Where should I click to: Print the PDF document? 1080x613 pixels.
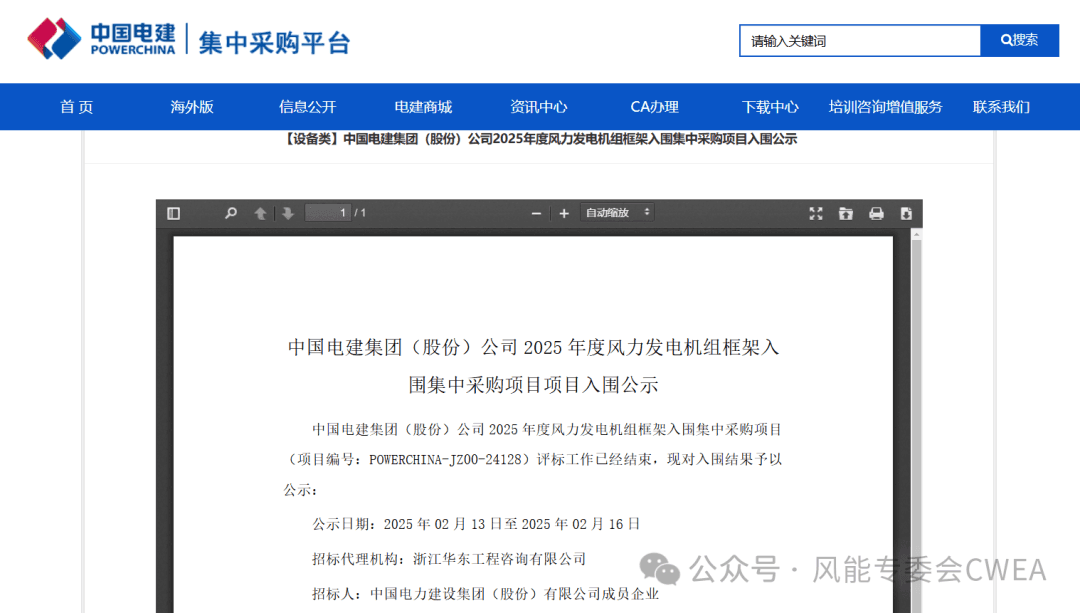click(876, 213)
